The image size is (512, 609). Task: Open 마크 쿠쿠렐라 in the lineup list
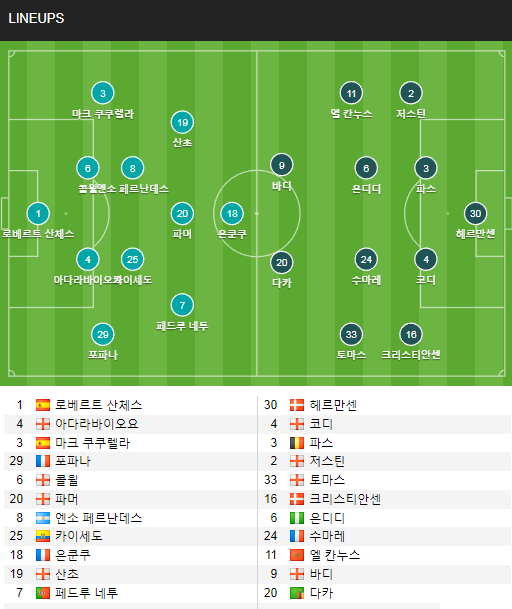[x=92, y=443]
